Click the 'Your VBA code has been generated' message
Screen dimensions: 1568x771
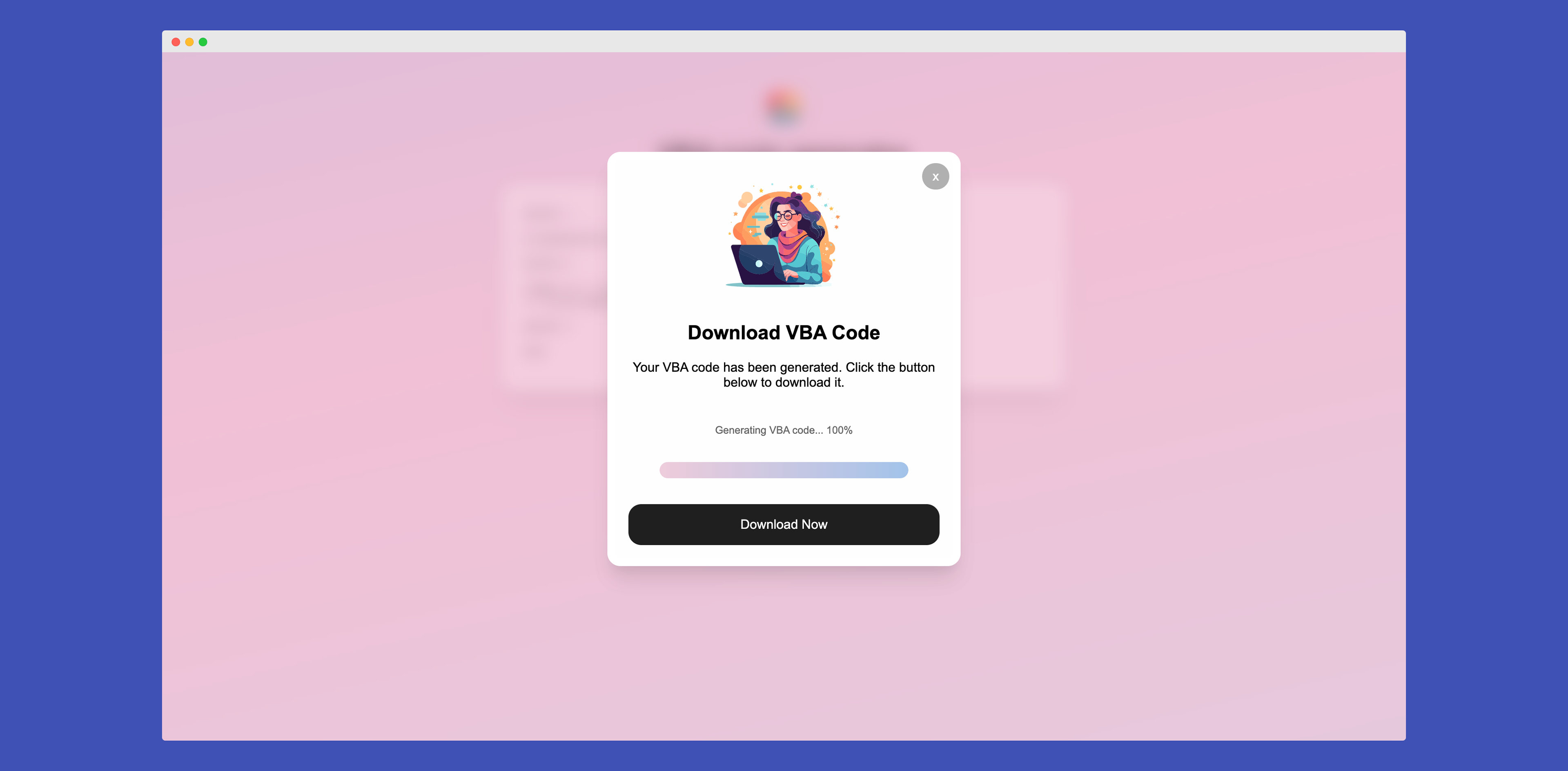[x=784, y=375]
